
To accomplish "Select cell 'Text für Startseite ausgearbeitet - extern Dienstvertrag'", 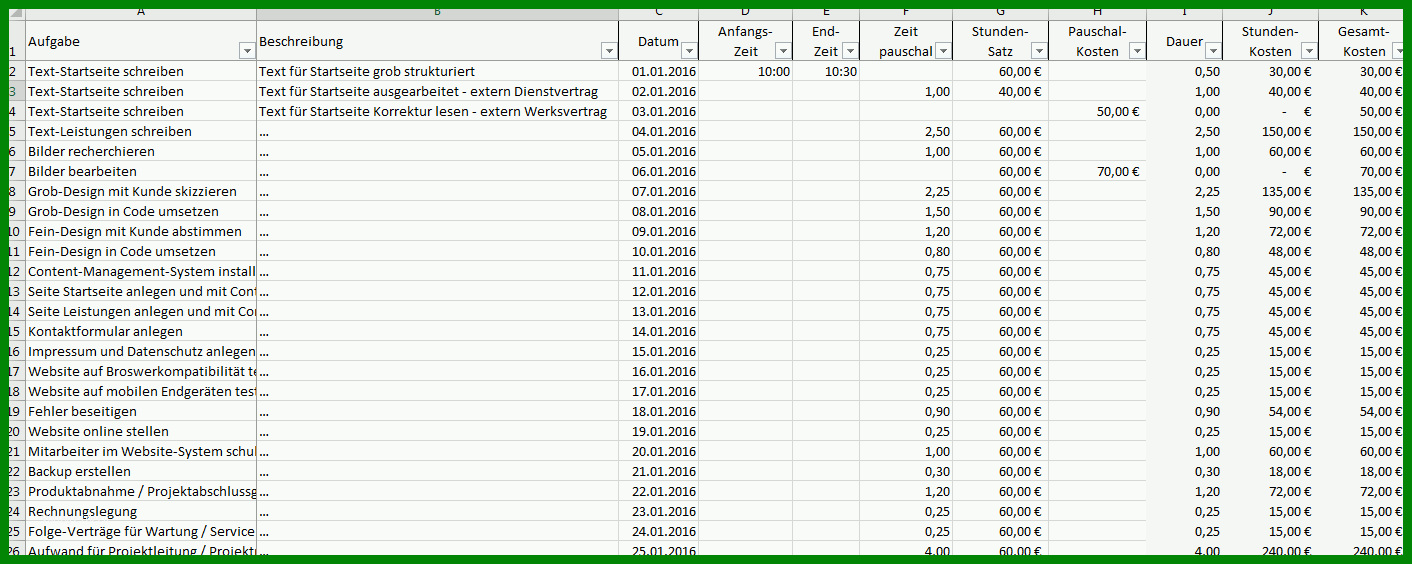I will [x=437, y=91].
